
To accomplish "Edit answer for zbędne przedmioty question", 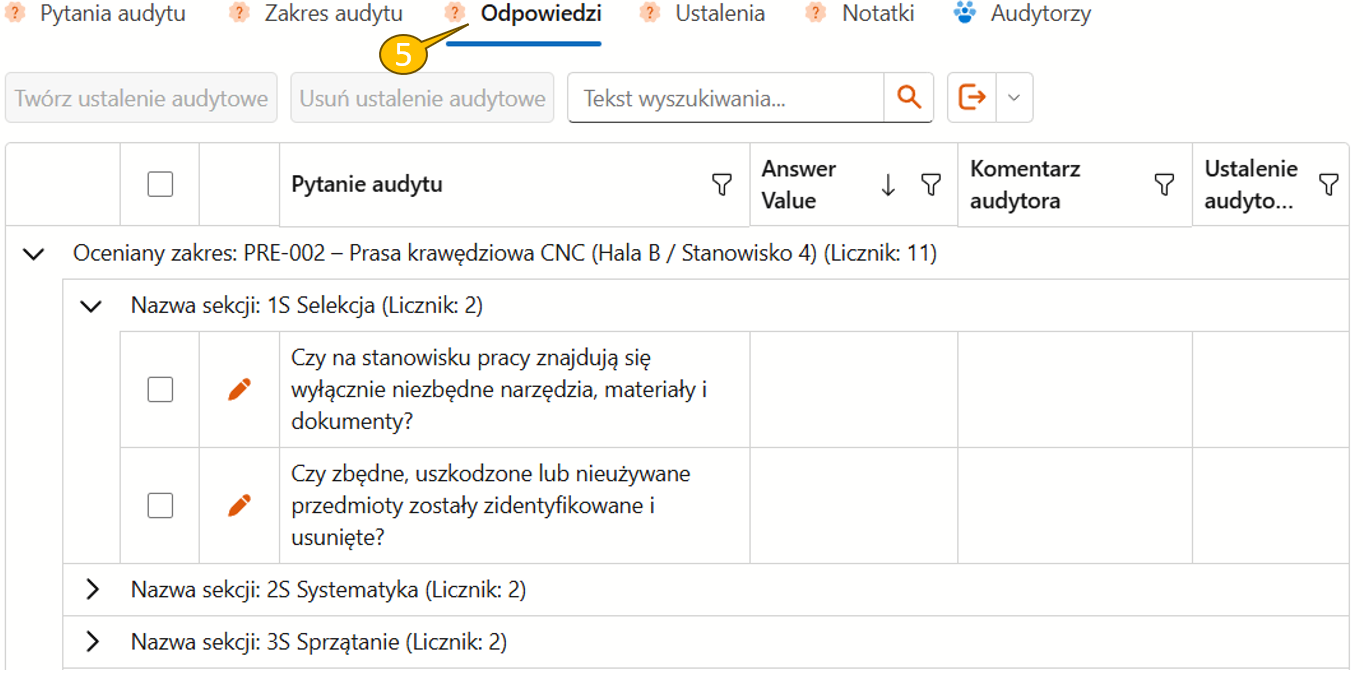I will (239, 505).
